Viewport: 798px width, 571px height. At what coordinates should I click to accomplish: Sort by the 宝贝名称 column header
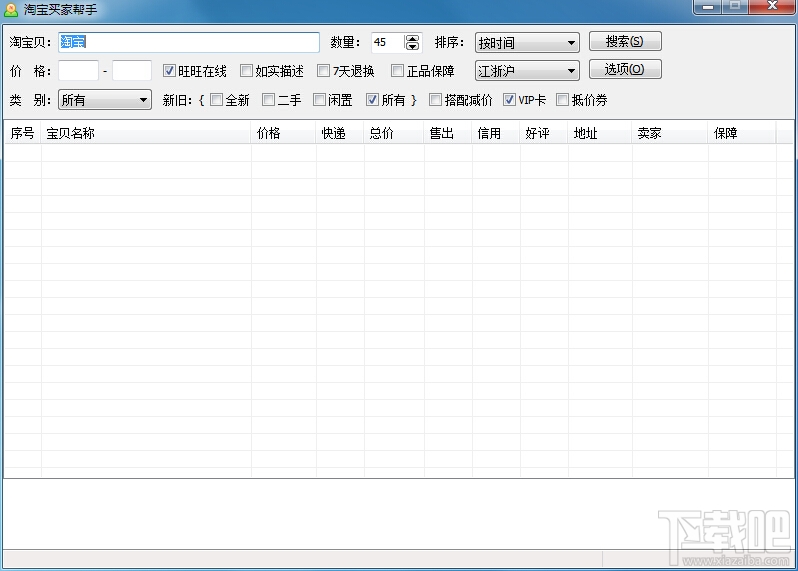point(146,133)
